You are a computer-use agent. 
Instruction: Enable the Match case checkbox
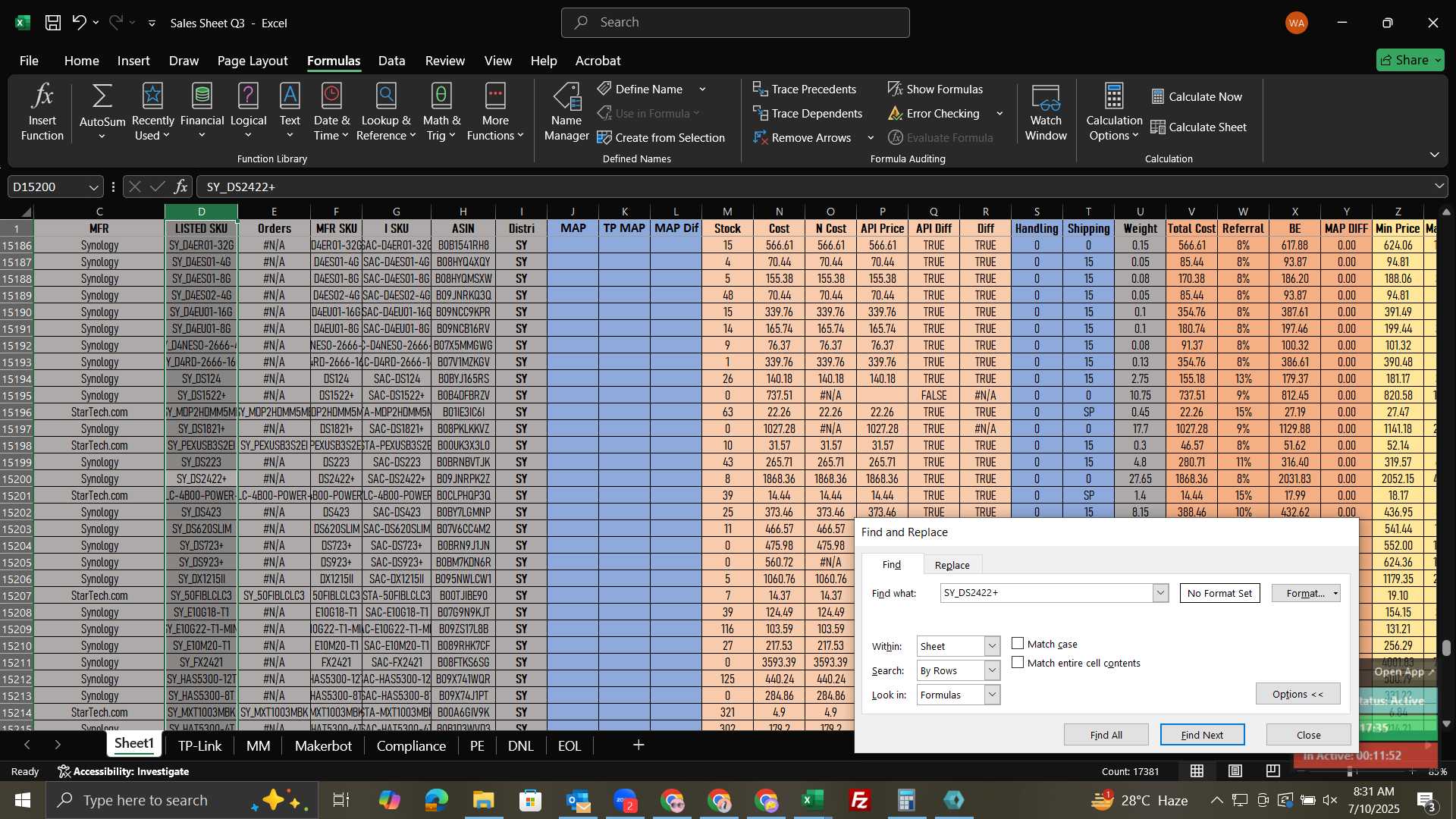point(1018,644)
